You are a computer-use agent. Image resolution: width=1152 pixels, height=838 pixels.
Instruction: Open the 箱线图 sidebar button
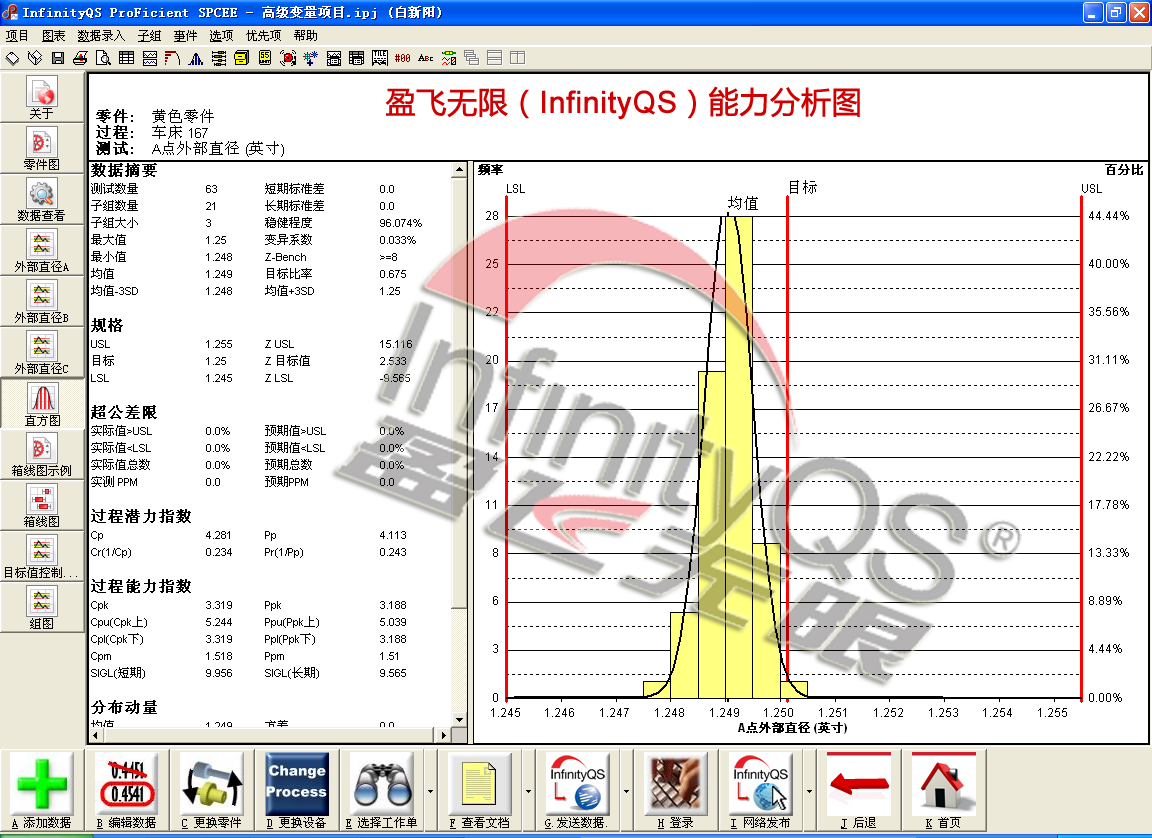42,505
